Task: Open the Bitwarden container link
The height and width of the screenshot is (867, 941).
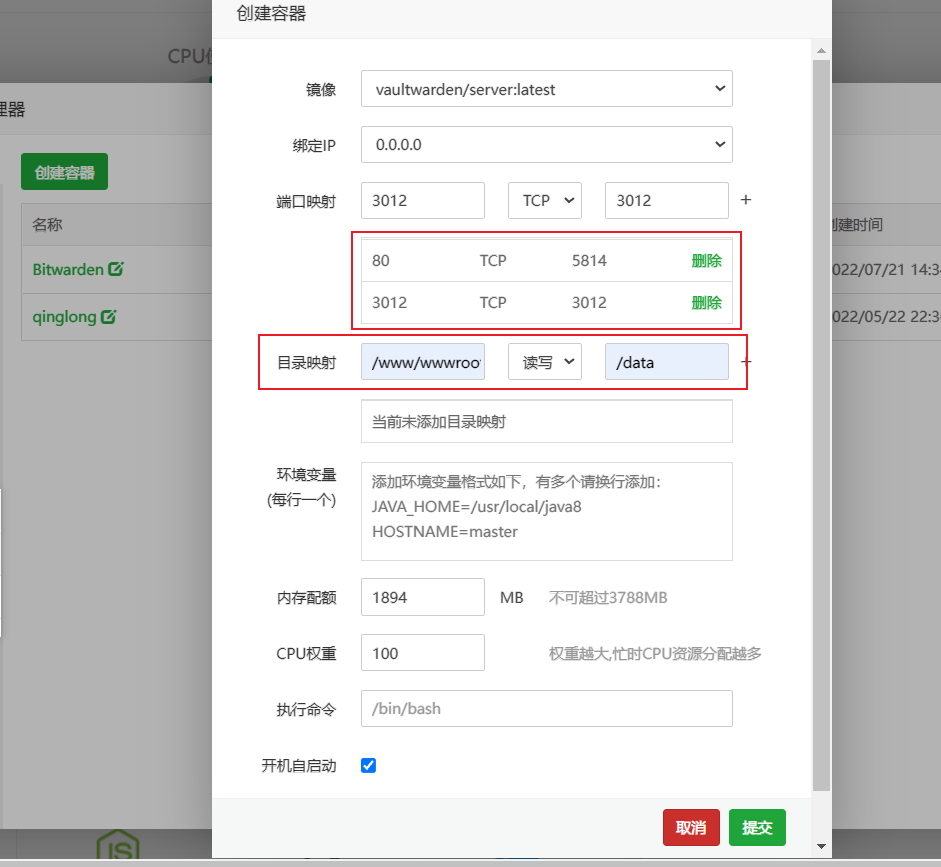Action: pyautogui.click(x=68, y=269)
